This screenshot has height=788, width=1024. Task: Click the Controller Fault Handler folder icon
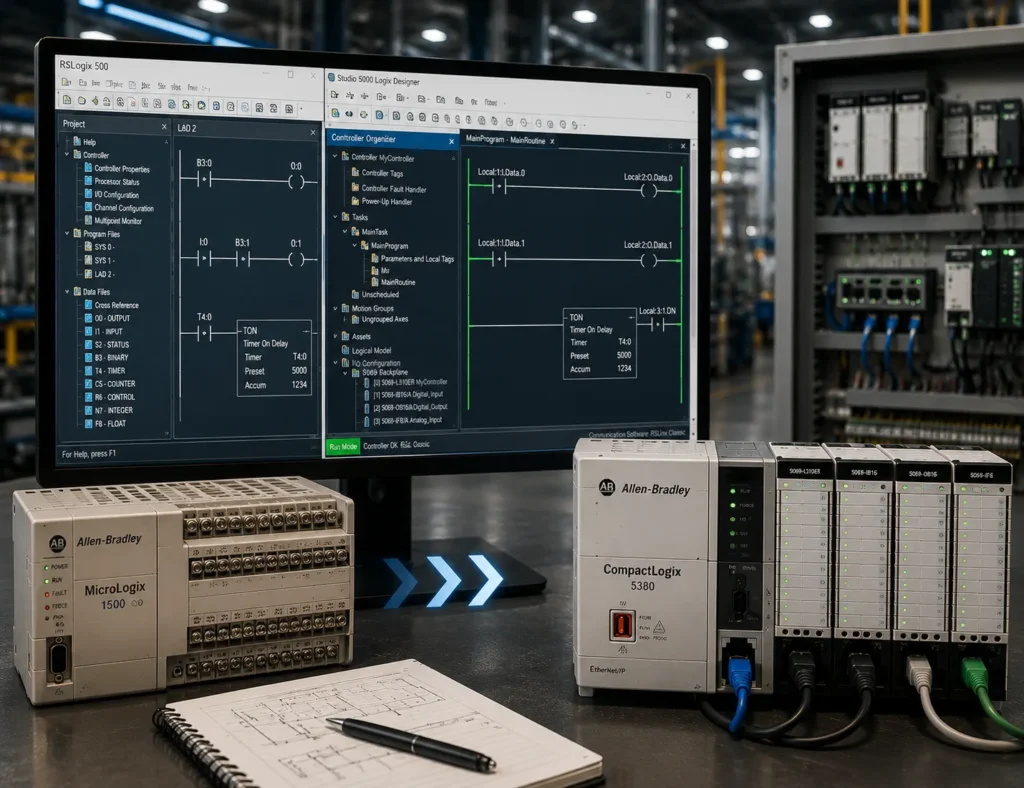coord(355,188)
